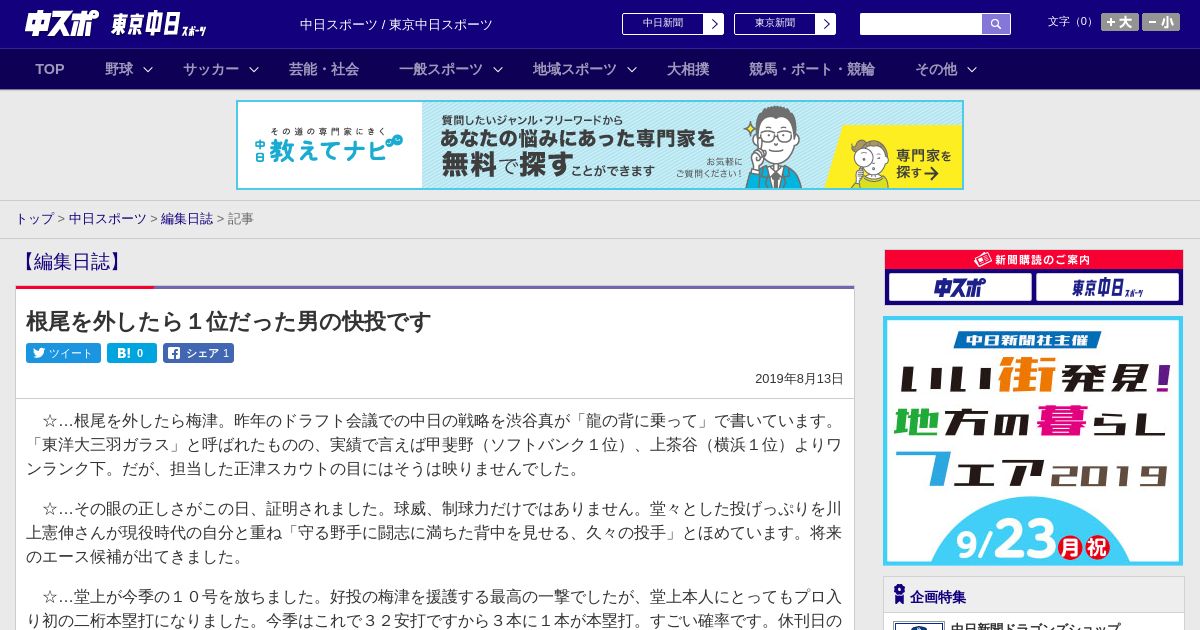Decrease text size with 小 button
1200x630 pixels.
pos(1161,22)
